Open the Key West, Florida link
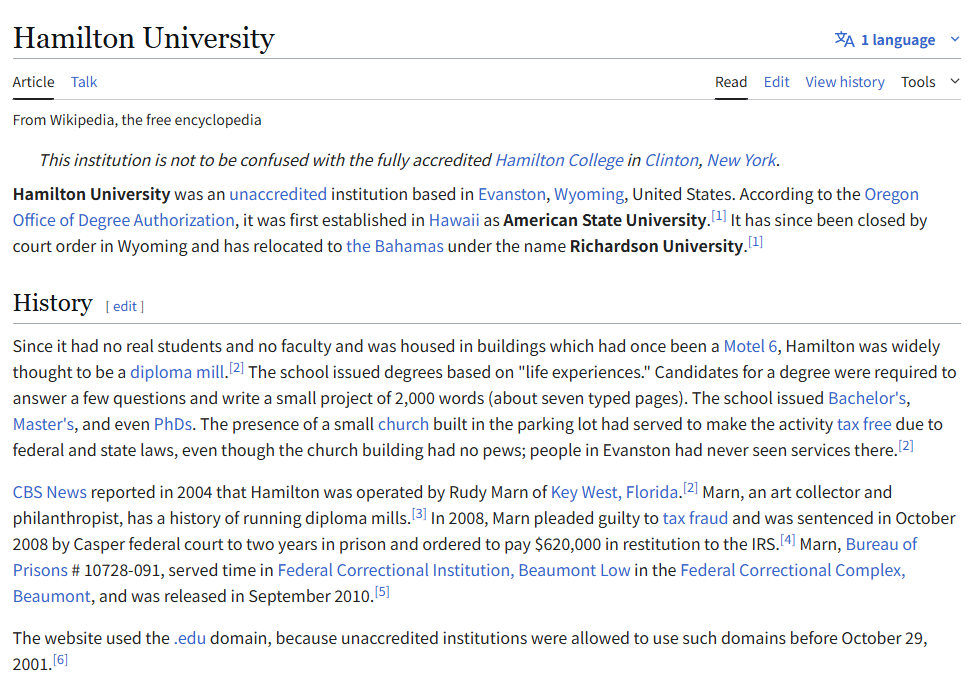Viewport: 971px width, 685px height. [x=614, y=492]
